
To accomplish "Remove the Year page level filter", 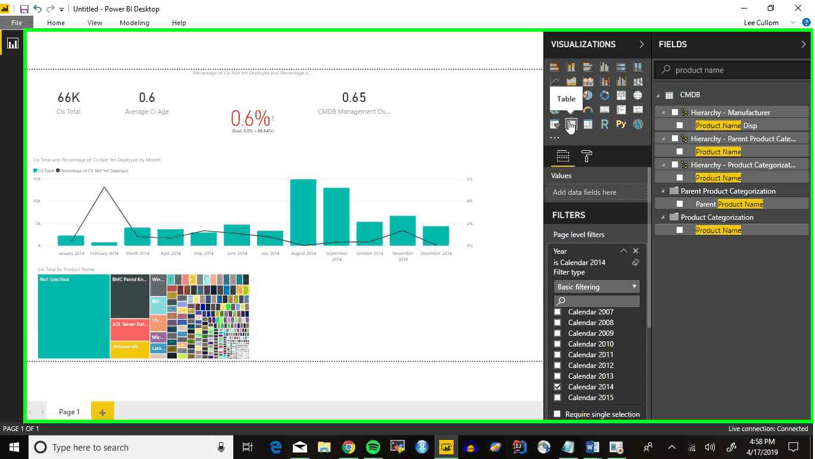I will [x=635, y=251].
